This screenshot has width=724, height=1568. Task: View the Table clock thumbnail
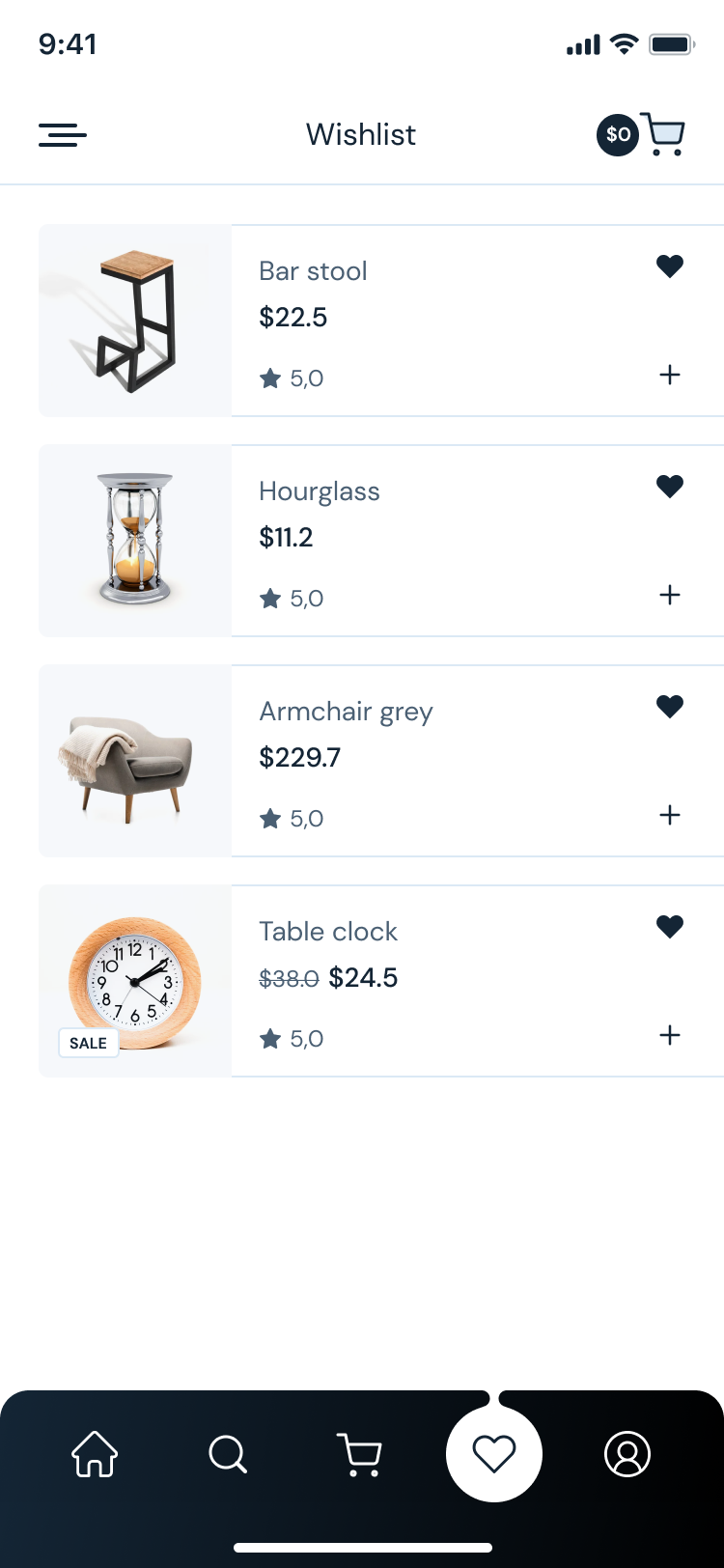[x=135, y=981]
